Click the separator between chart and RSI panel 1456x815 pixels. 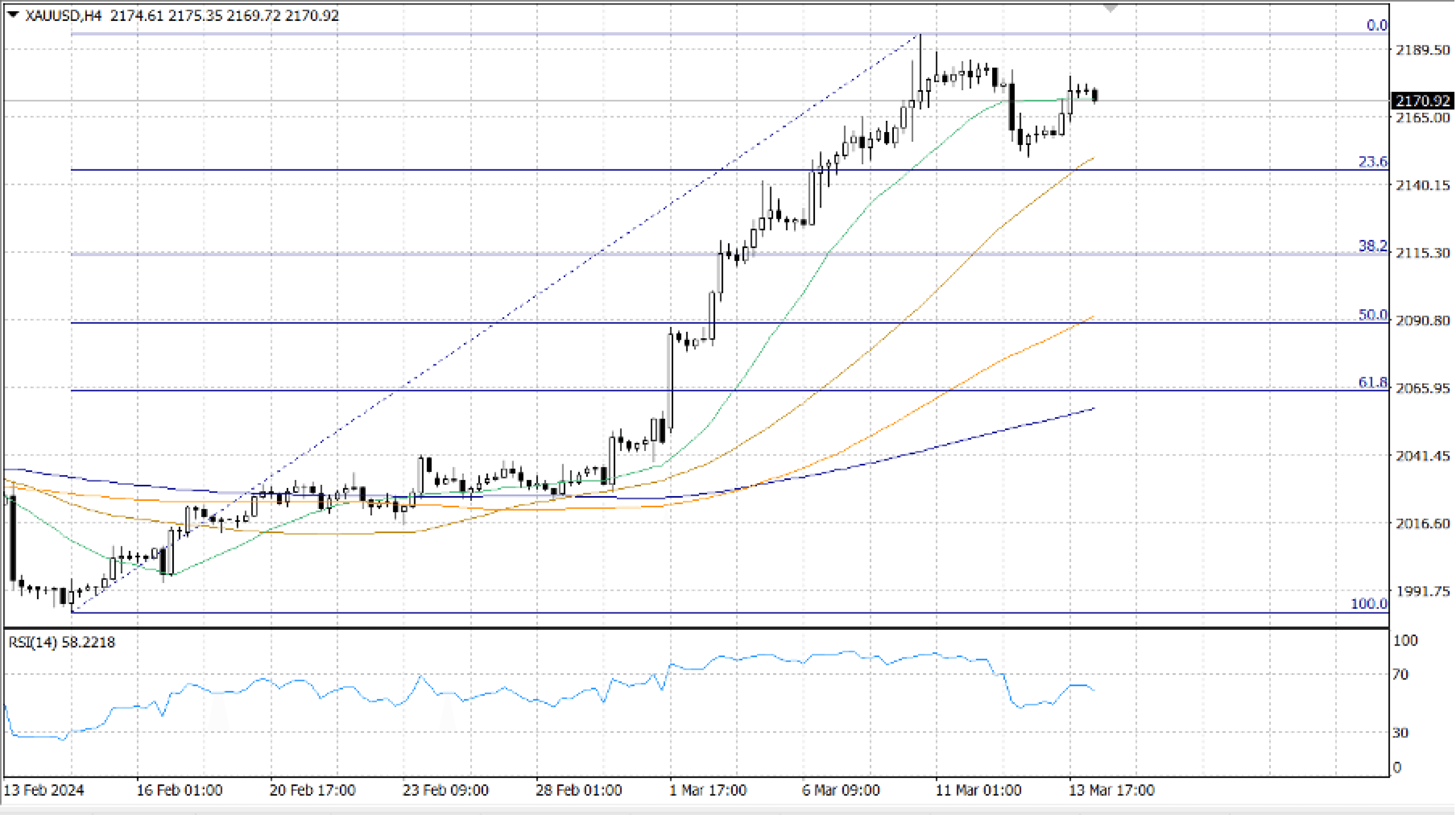(x=695, y=627)
